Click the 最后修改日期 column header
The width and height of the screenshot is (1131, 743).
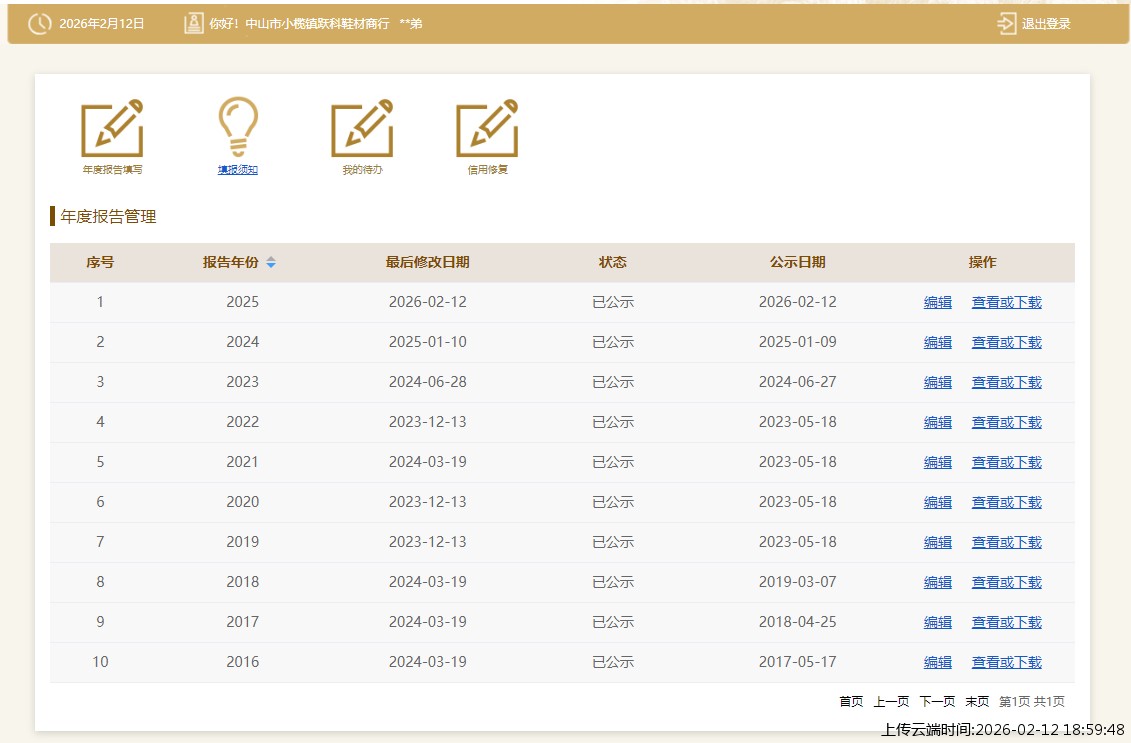(427, 263)
